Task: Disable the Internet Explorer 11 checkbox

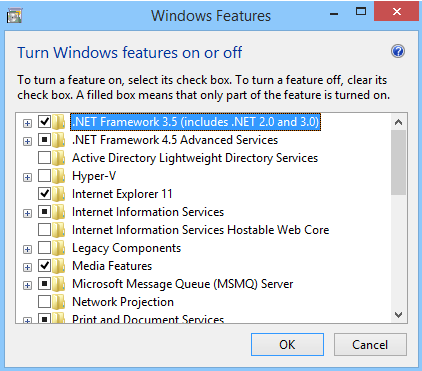Action: tap(44, 194)
